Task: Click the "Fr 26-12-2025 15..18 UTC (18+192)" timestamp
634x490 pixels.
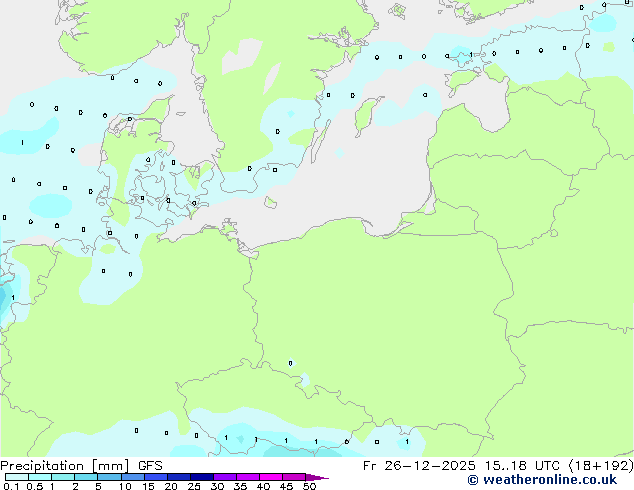Action: tap(498, 466)
